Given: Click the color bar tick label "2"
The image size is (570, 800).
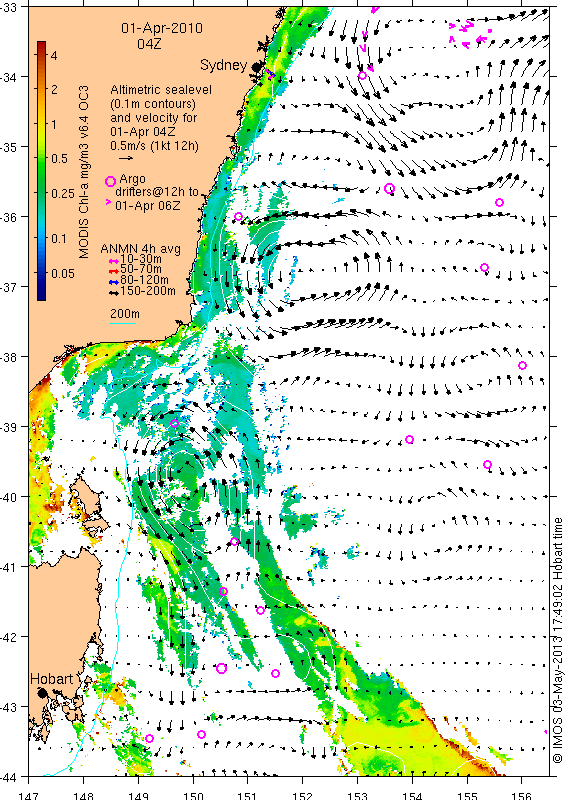Looking at the screenshot, I should point(54,90).
